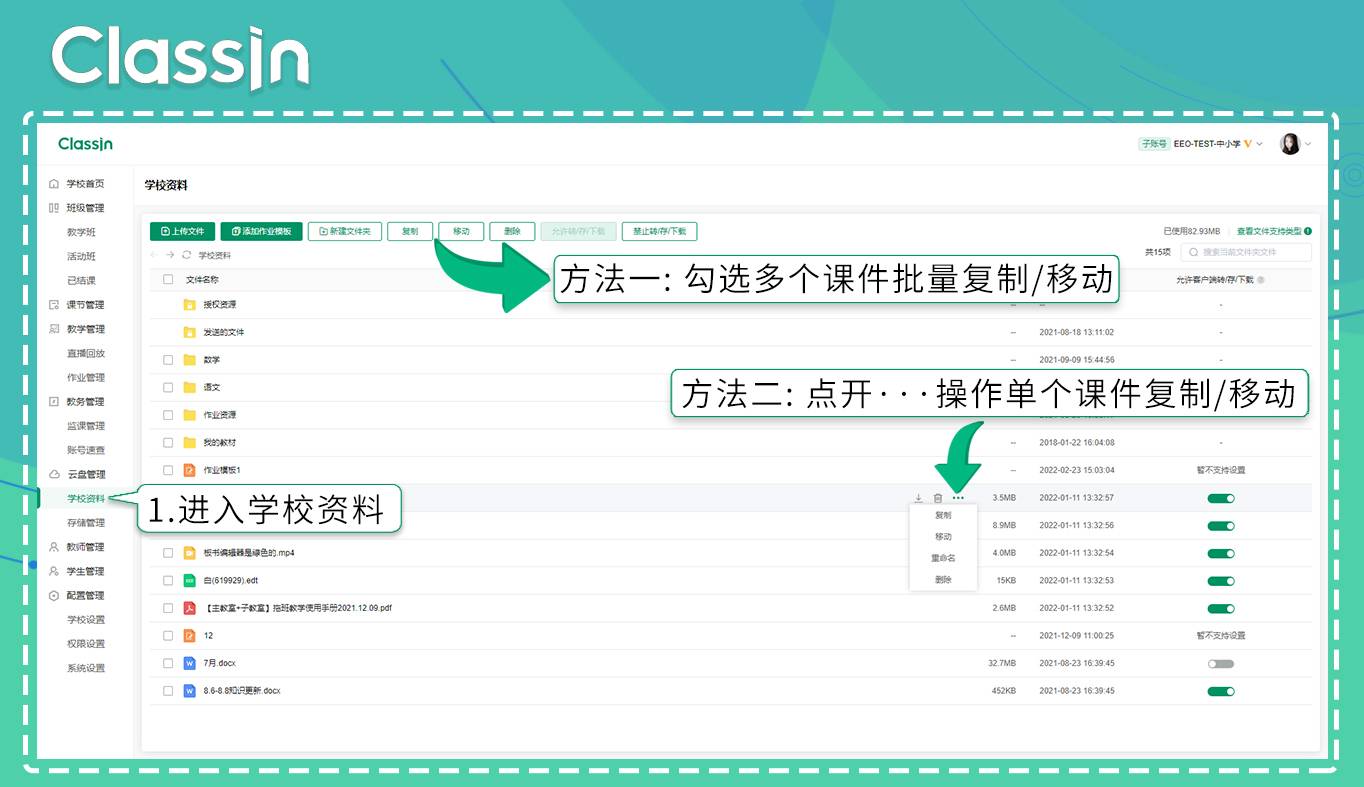Click the trash icon in highlighted row
The image size is (1364, 787).
(938, 498)
